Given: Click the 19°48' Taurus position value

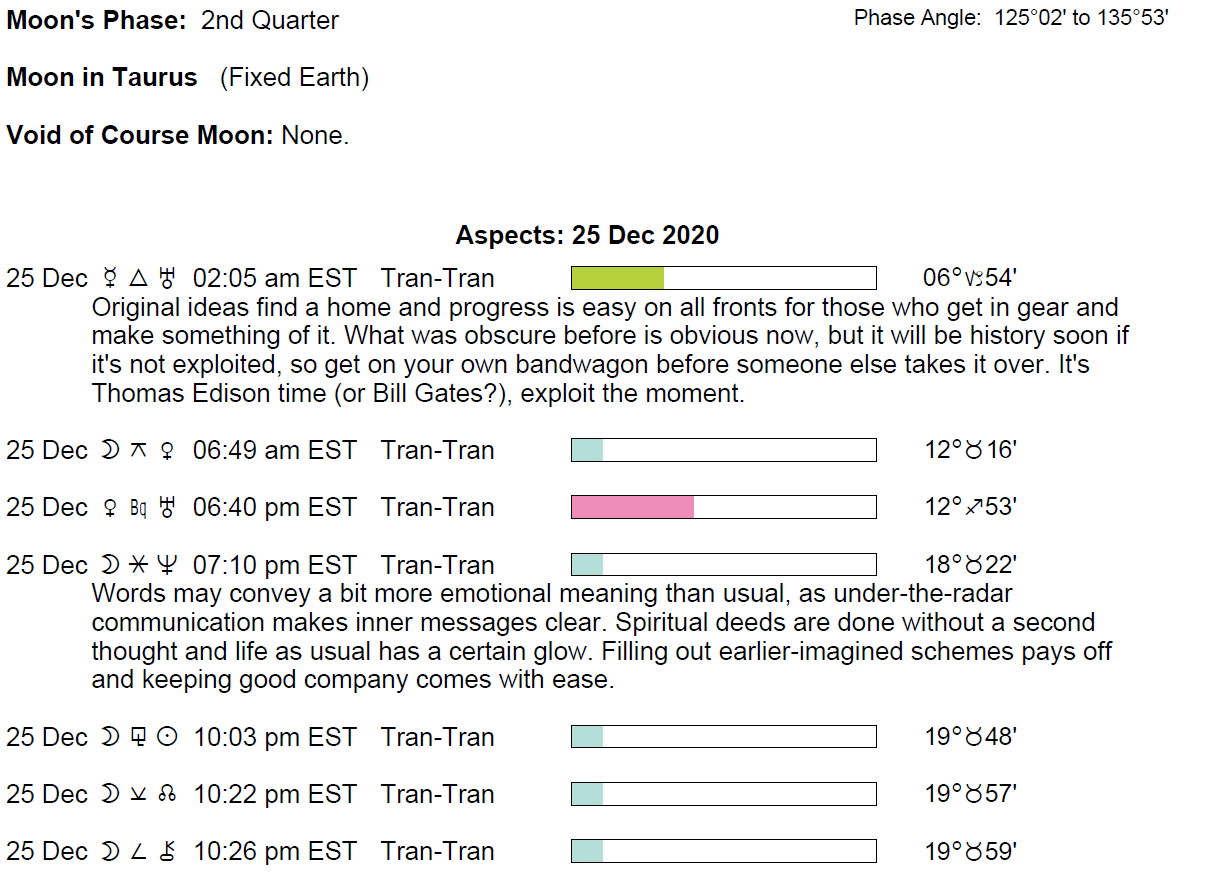Looking at the screenshot, I should tap(970, 738).
